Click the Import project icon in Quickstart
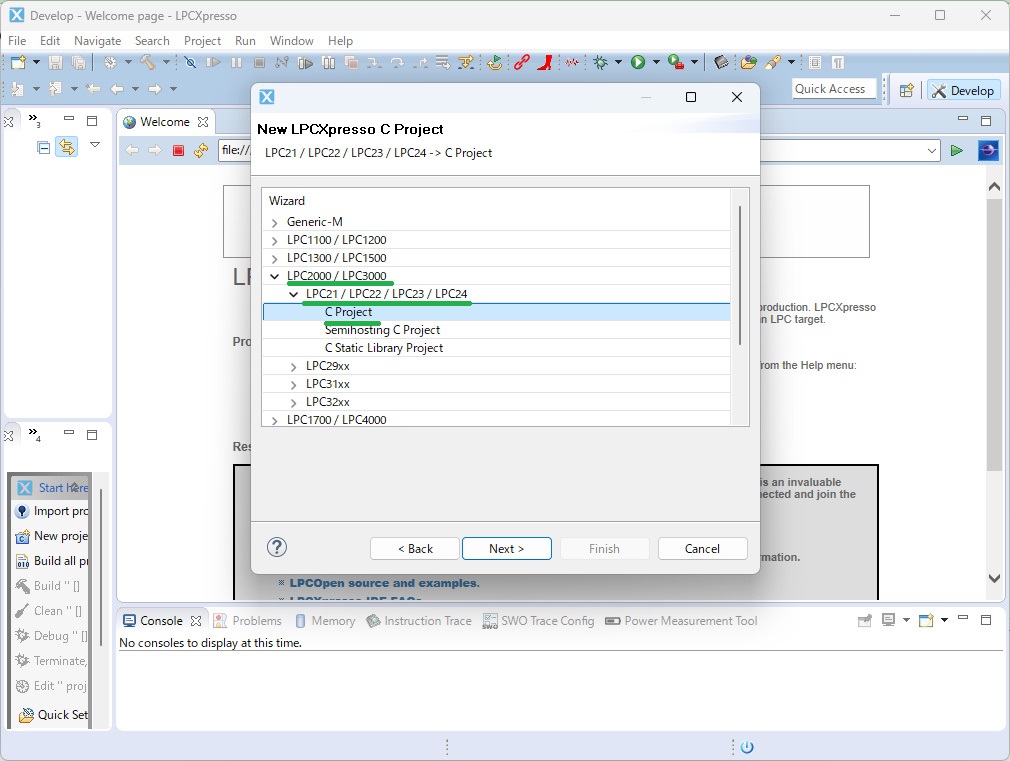The width and height of the screenshot is (1010, 761). [x=23, y=511]
